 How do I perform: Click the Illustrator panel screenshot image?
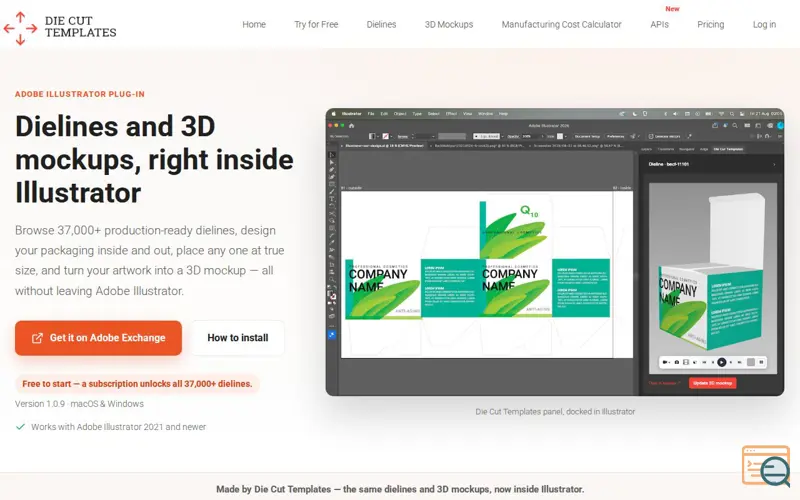(555, 252)
